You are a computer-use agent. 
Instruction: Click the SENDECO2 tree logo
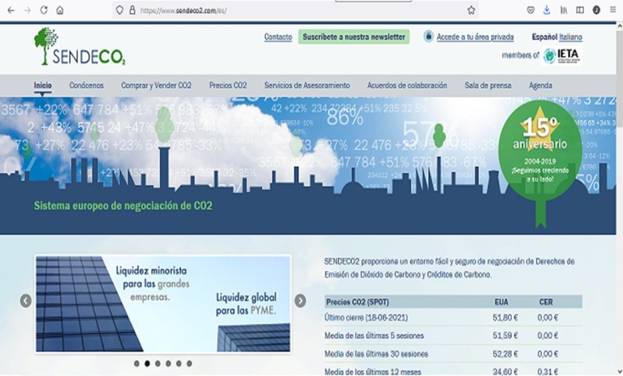pos(80,47)
